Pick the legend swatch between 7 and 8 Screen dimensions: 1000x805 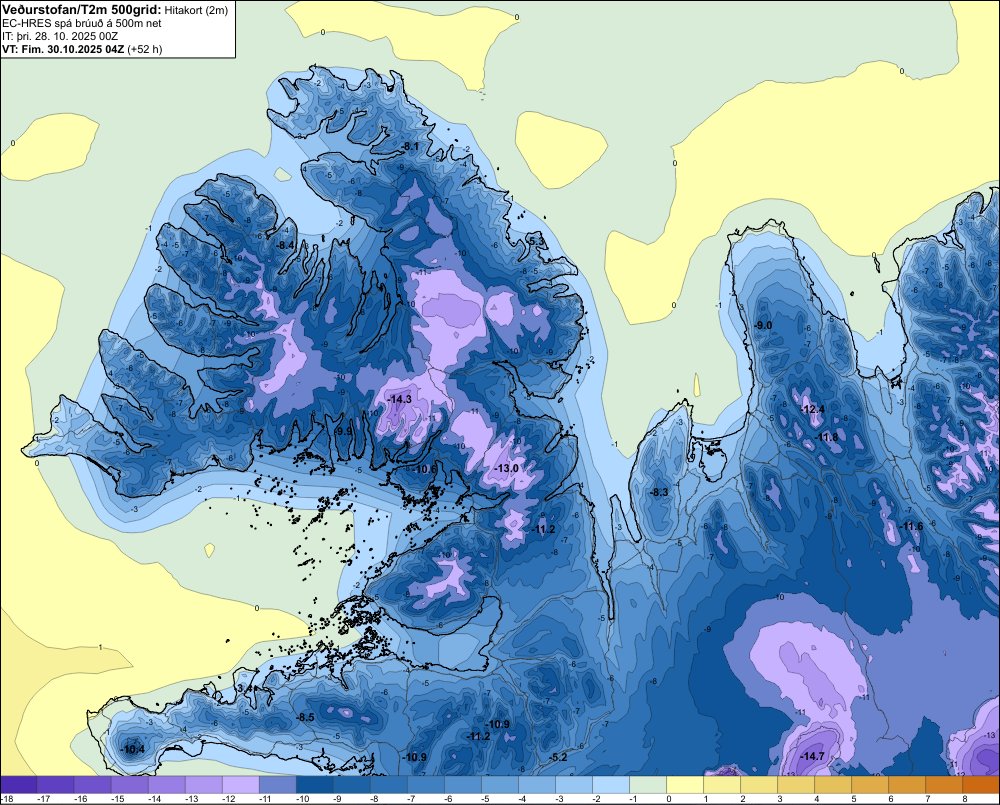pyautogui.click(x=943, y=785)
